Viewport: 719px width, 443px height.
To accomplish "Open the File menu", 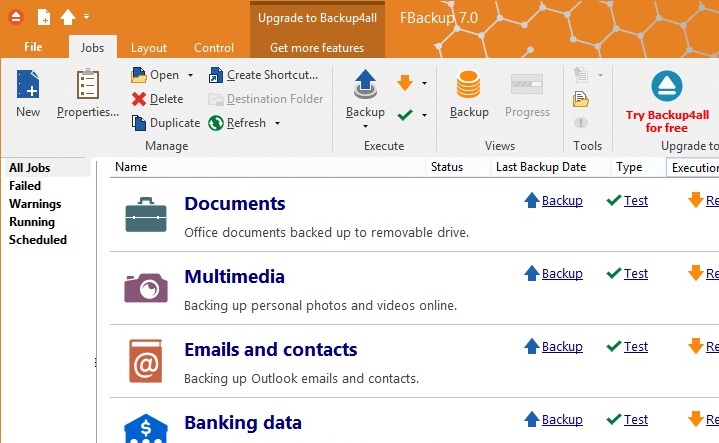I will pyautogui.click(x=33, y=47).
